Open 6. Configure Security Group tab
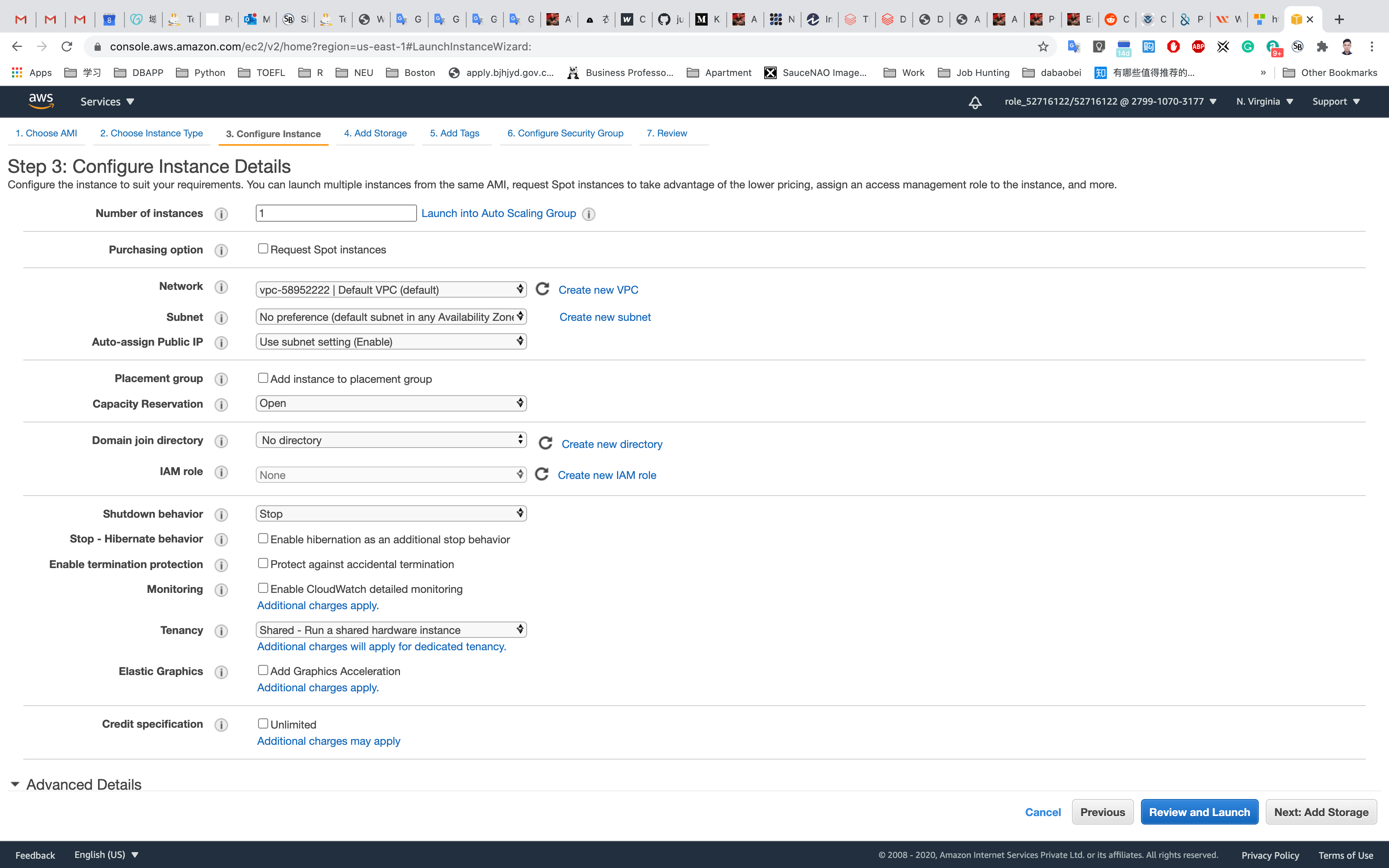This screenshot has height=868, width=1389. click(x=565, y=133)
